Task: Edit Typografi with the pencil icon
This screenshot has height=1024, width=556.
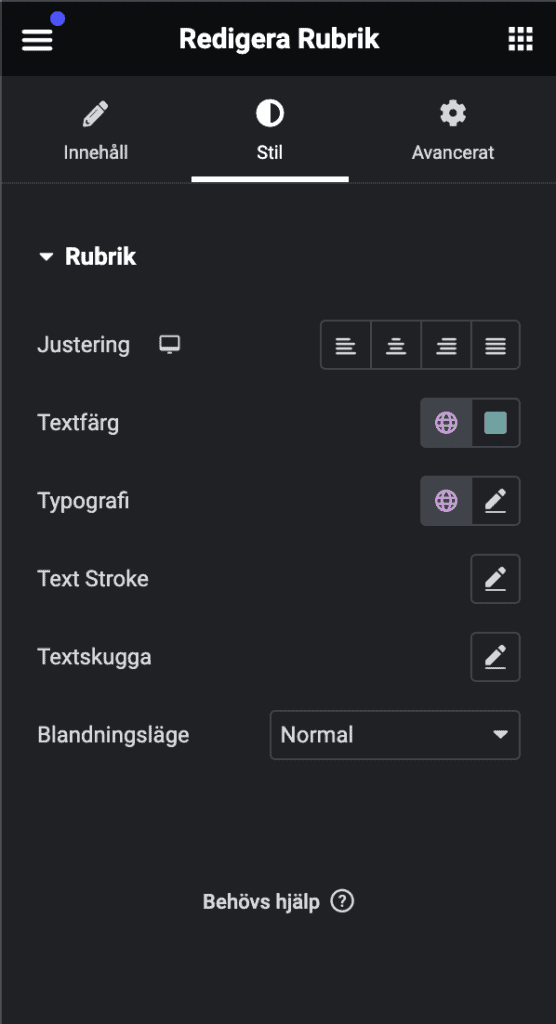Action: point(496,501)
